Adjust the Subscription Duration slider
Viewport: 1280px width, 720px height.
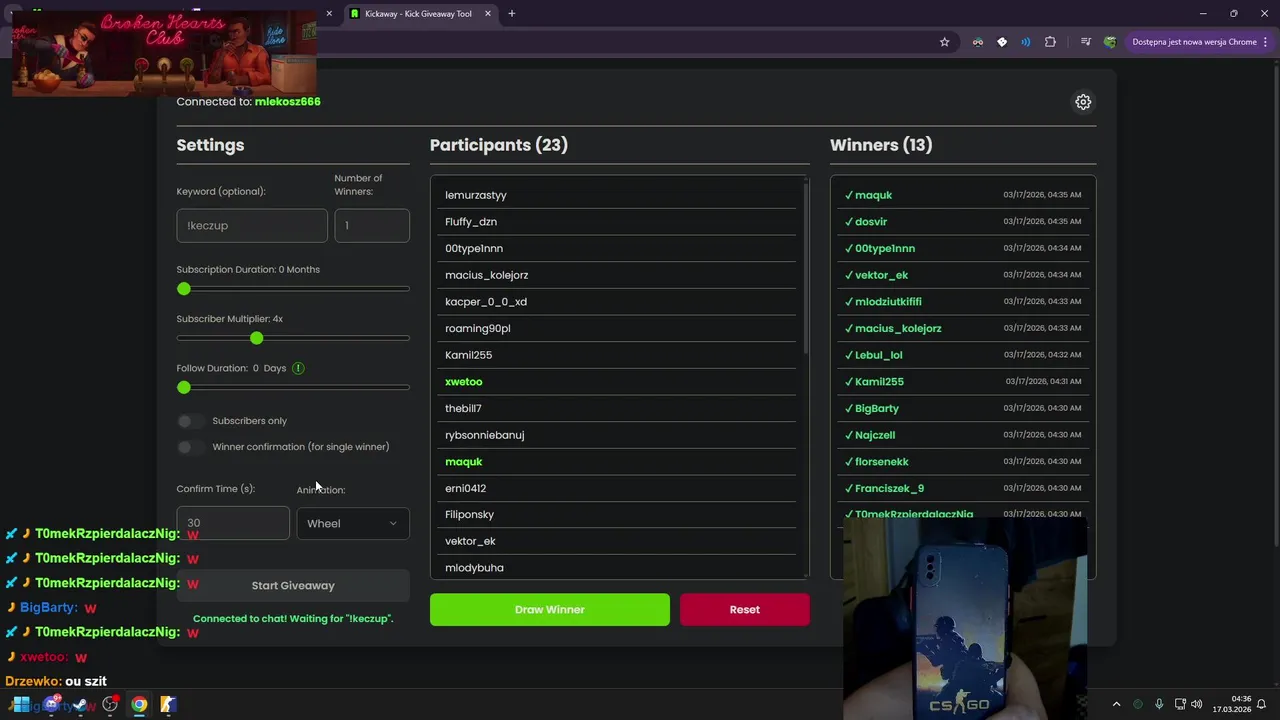click(293, 289)
